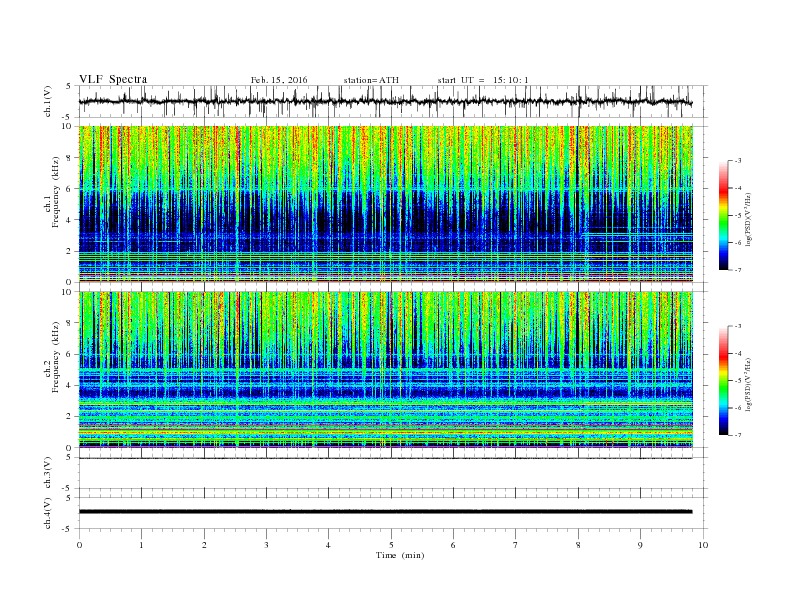Click the "-5" value on upper color bar

[x=738, y=216]
